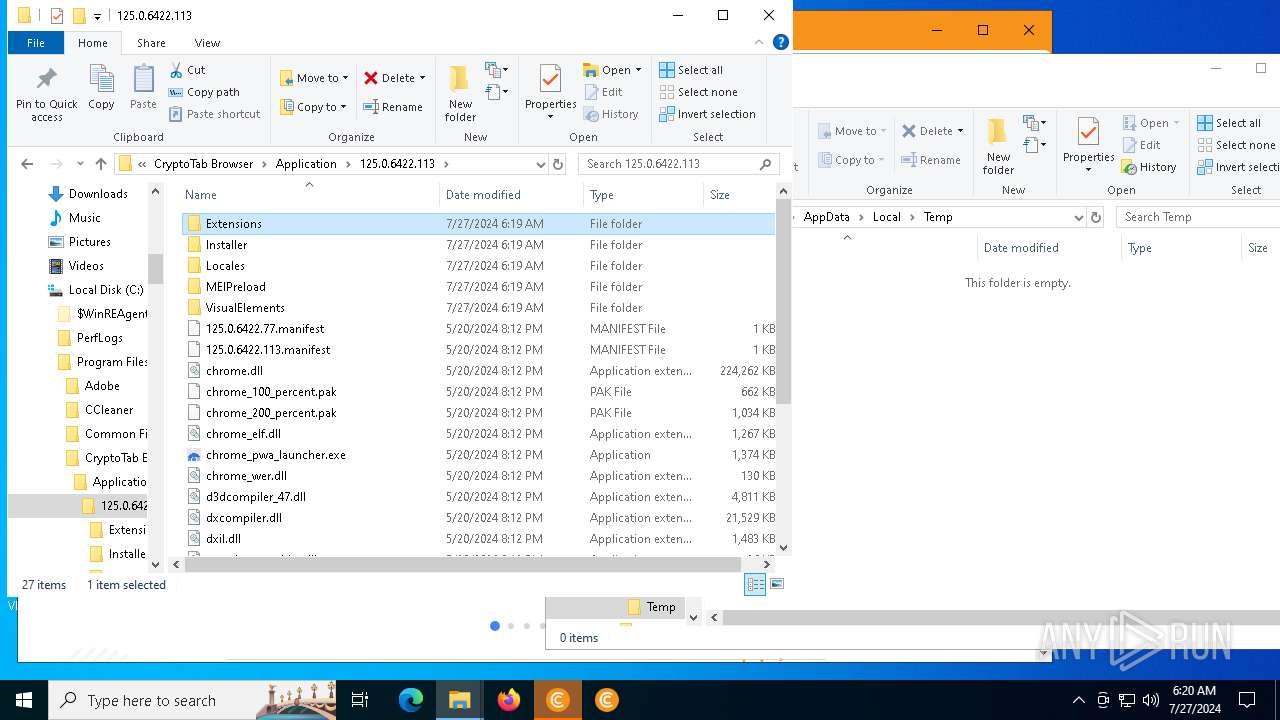
Task: Click Copy path option
Action: click(205, 92)
